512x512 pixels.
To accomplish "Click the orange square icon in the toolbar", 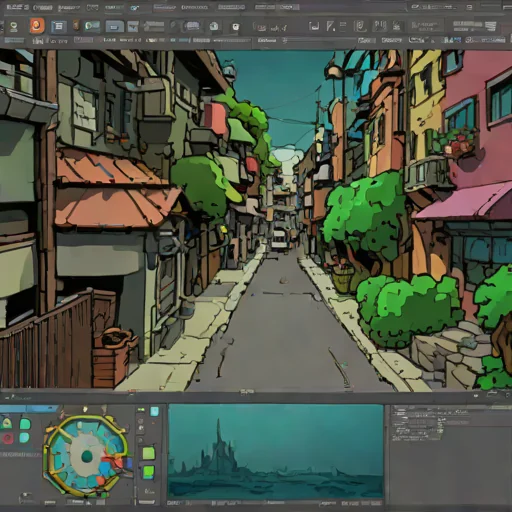I will [x=37, y=26].
